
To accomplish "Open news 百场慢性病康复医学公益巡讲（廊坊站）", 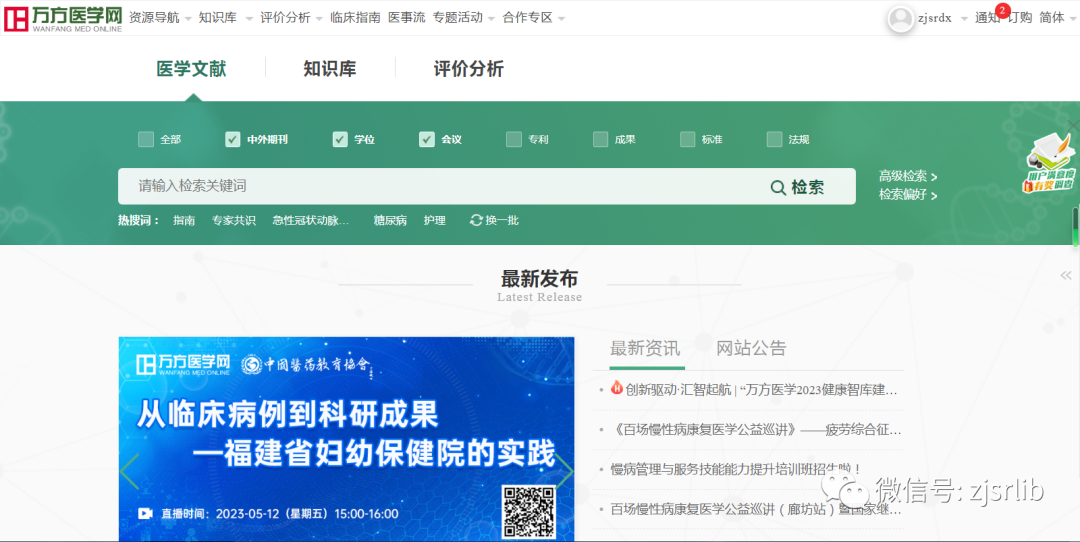I will [756, 510].
